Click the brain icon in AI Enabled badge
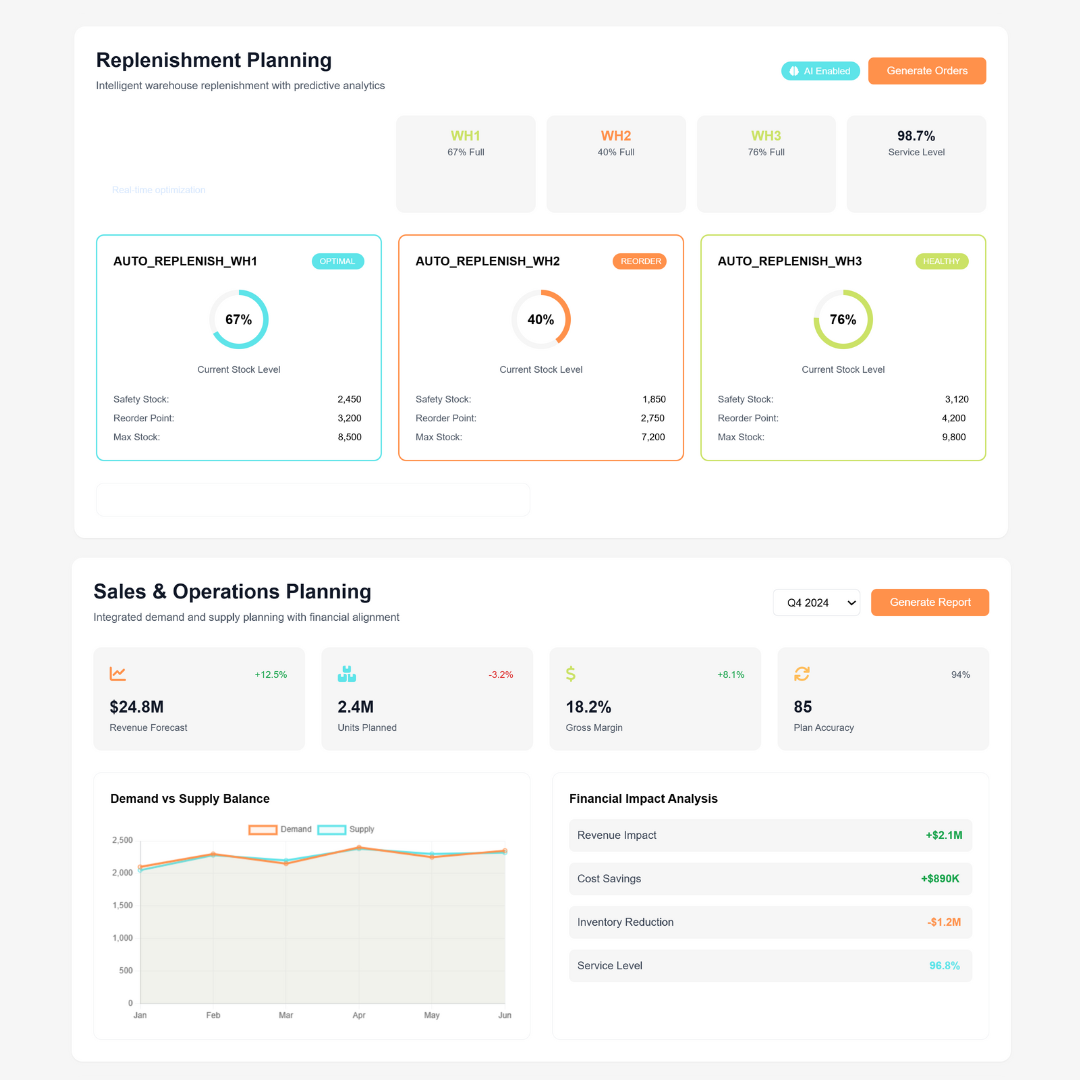Image resolution: width=1080 pixels, height=1080 pixels. pyautogui.click(x=795, y=71)
